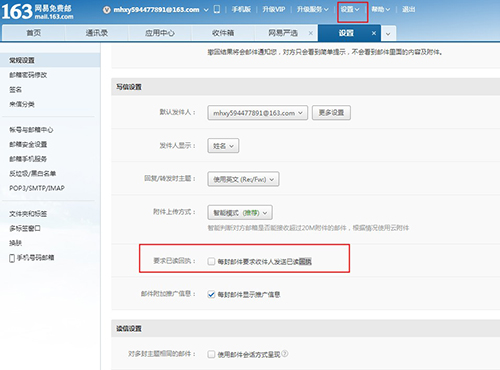Click the 对多封主题相同的邮件 label

tap(162, 354)
